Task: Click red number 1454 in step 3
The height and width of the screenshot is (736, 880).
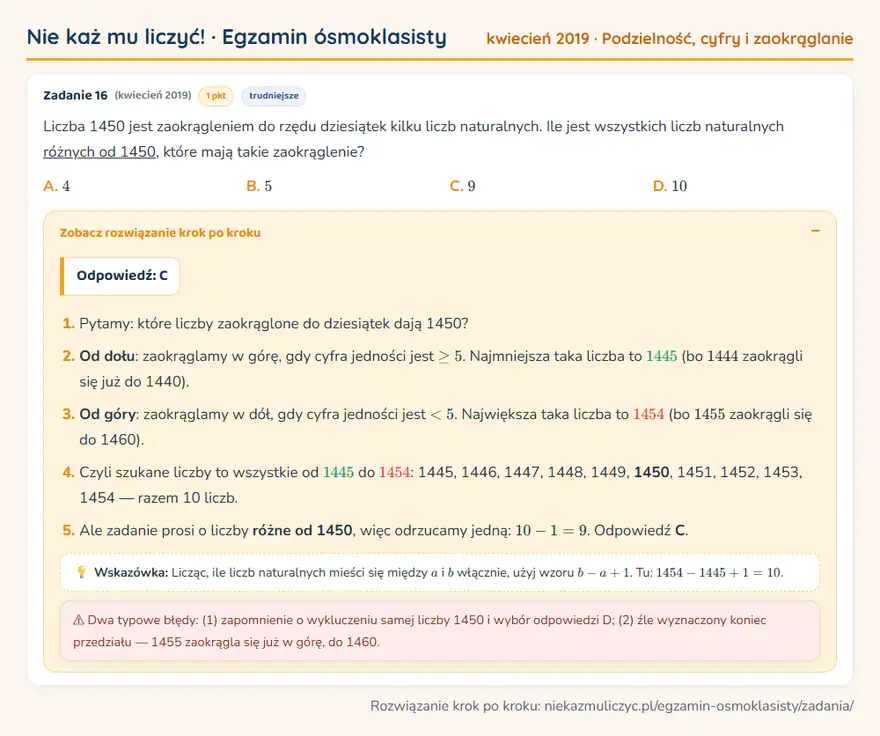Action: pos(648,414)
